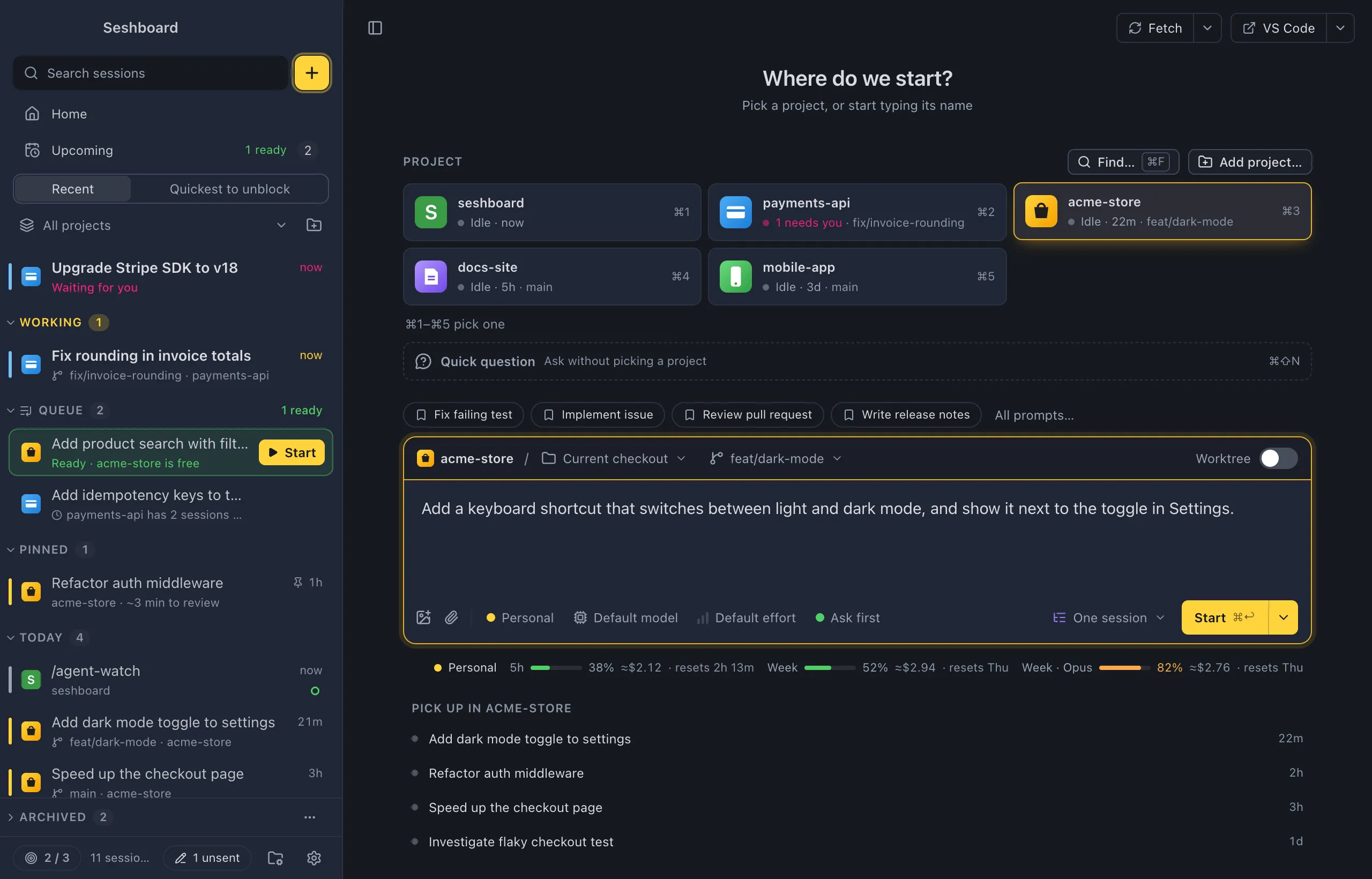
Task: Select the Recent view segment
Action: (x=72, y=189)
